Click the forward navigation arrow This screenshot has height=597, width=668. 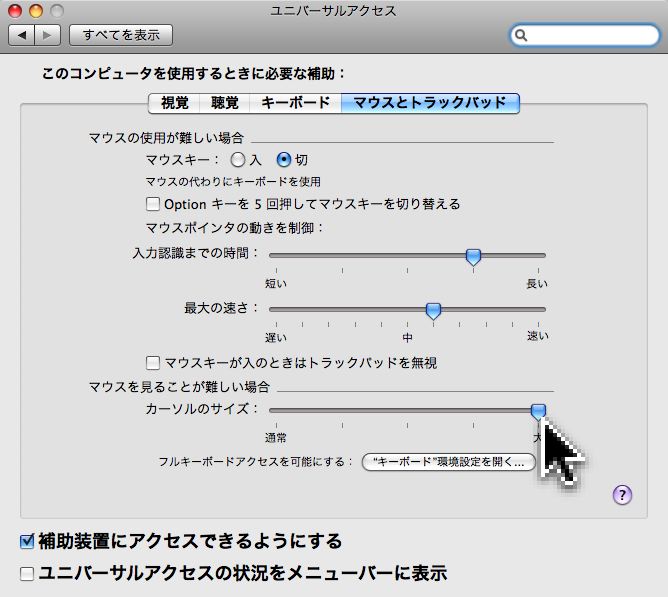tap(49, 36)
